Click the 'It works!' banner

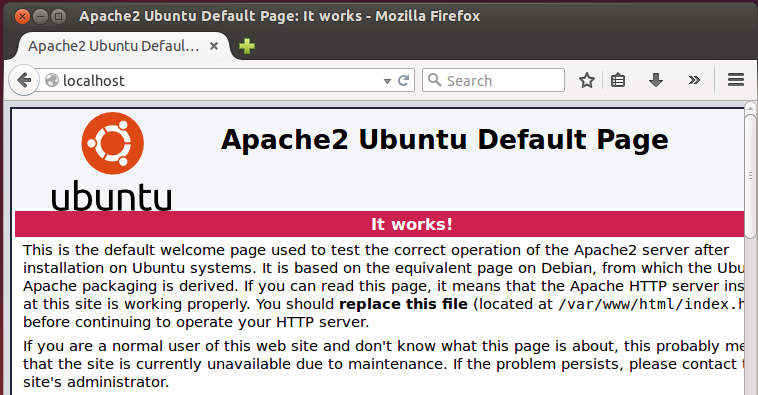click(379, 224)
